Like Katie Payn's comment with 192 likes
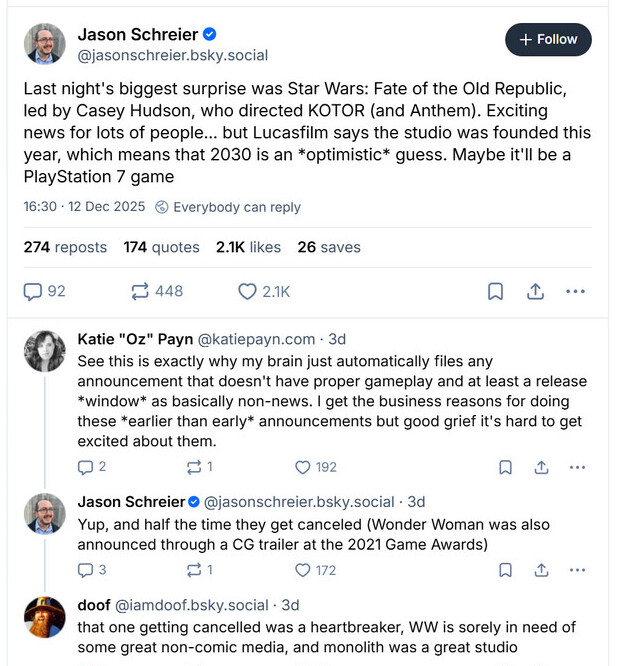The image size is (618, 666). coord(303,467)
